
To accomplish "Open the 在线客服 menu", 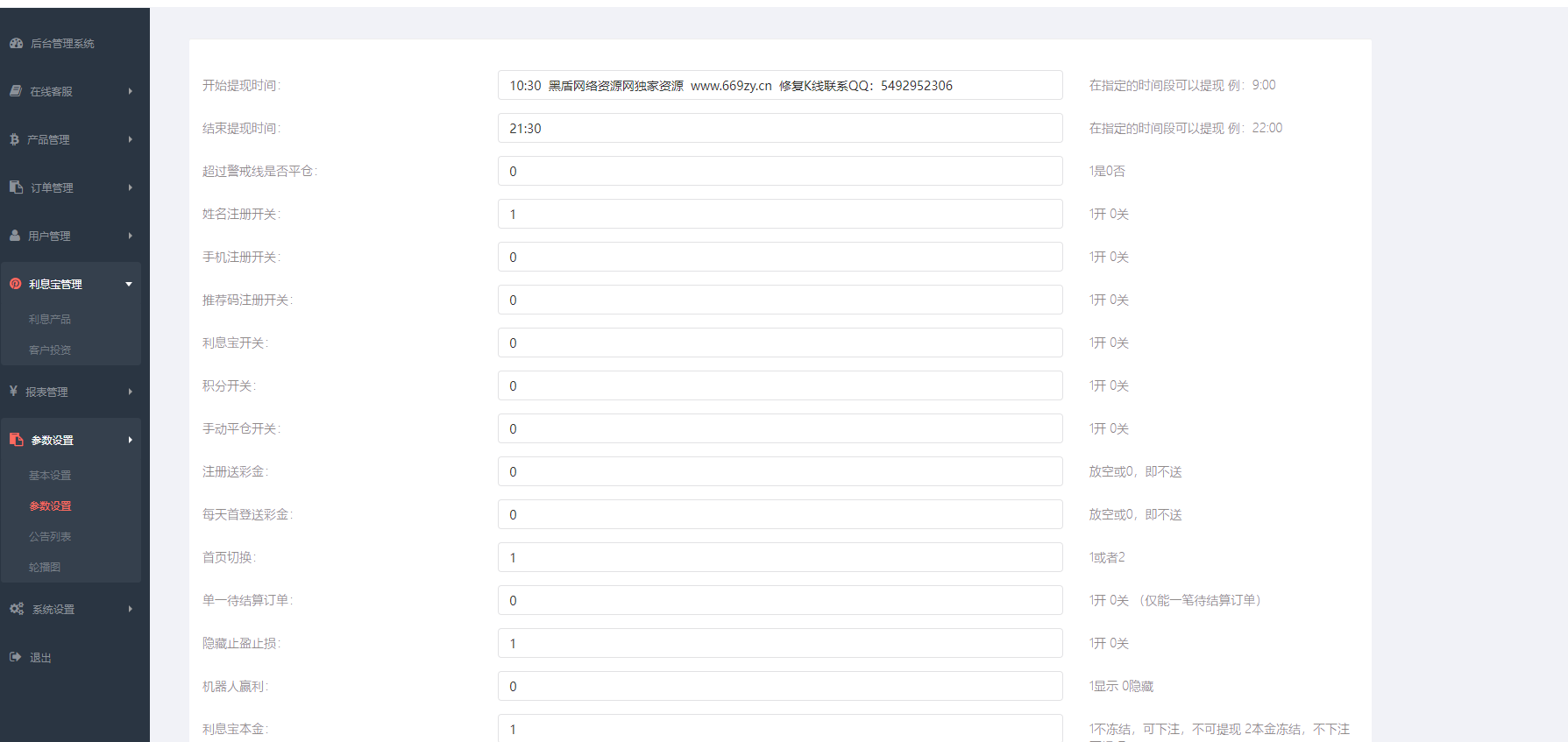I will point(52,91).
